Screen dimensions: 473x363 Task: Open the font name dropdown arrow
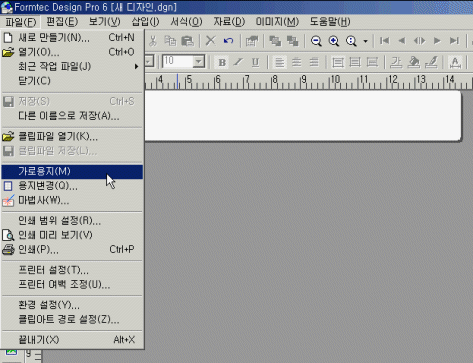pos(149,62)
